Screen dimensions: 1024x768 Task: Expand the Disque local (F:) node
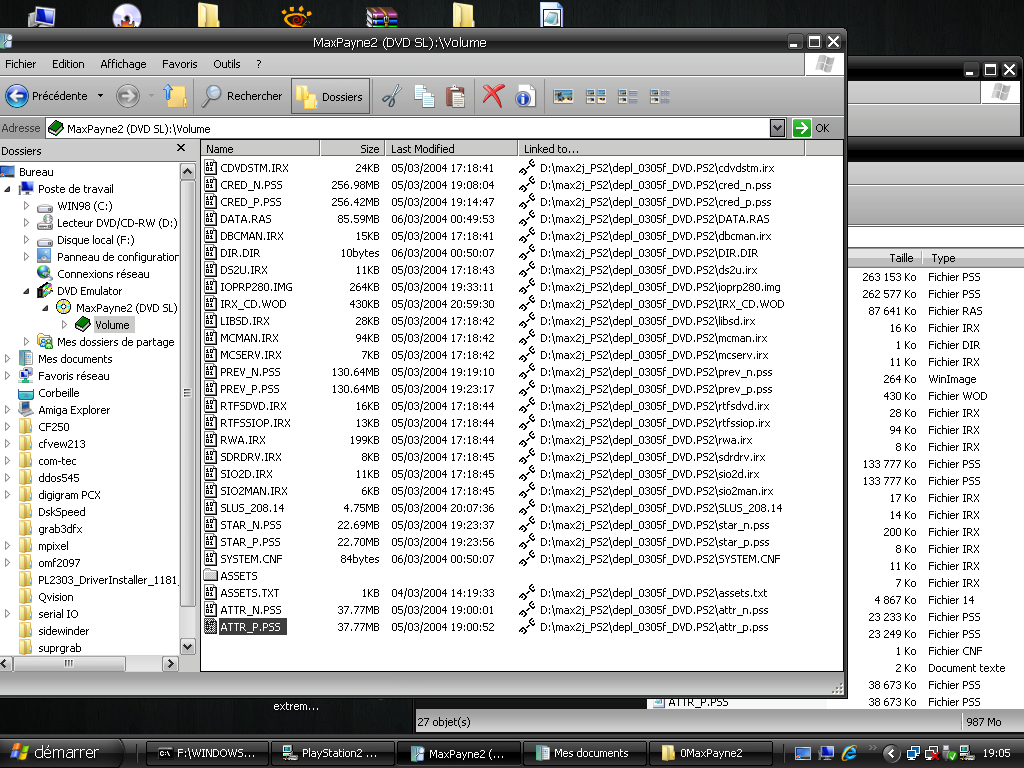[x=26, y=240]
